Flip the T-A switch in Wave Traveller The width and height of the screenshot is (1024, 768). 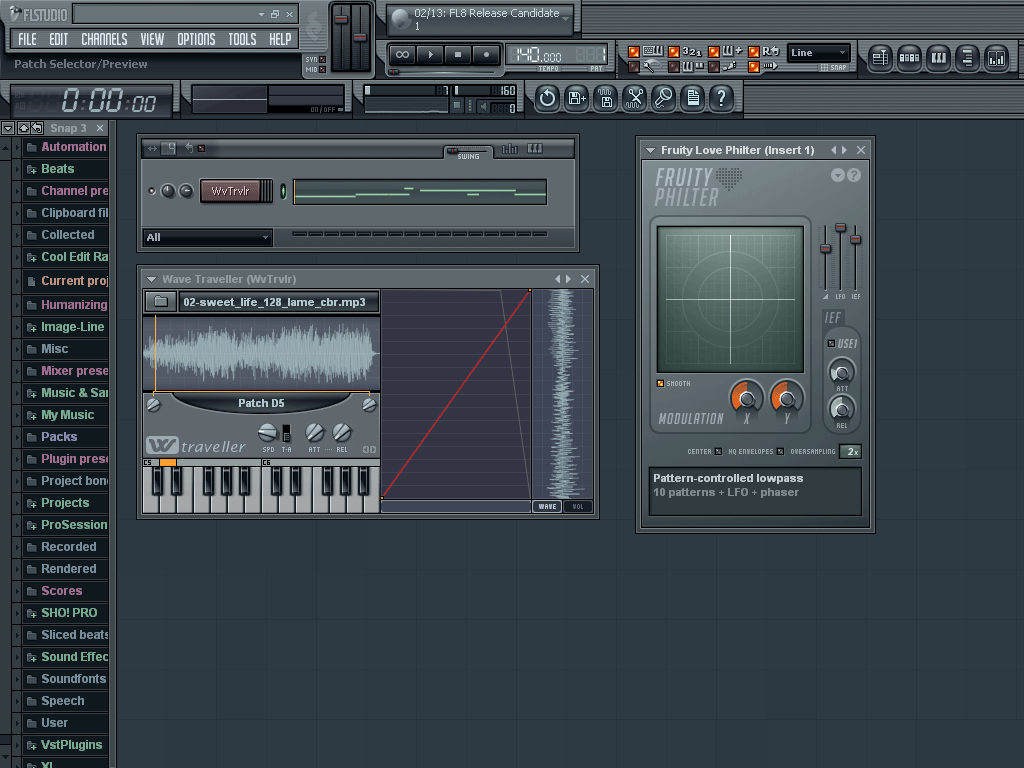point(286,434)
